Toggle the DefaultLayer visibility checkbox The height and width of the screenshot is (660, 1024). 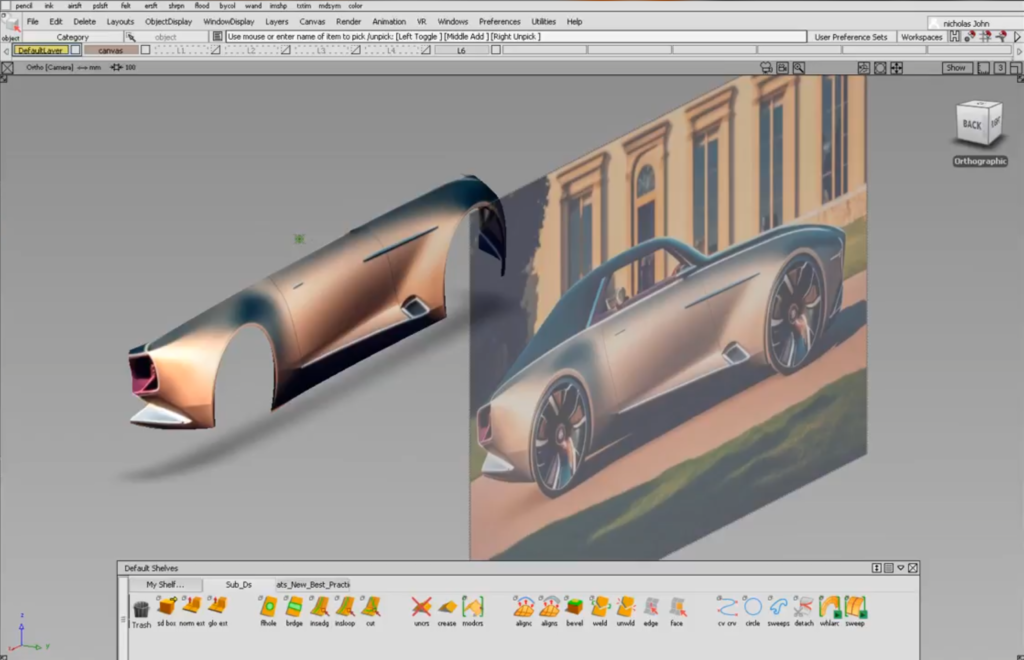pyautogui.click(x=76, y=50)
